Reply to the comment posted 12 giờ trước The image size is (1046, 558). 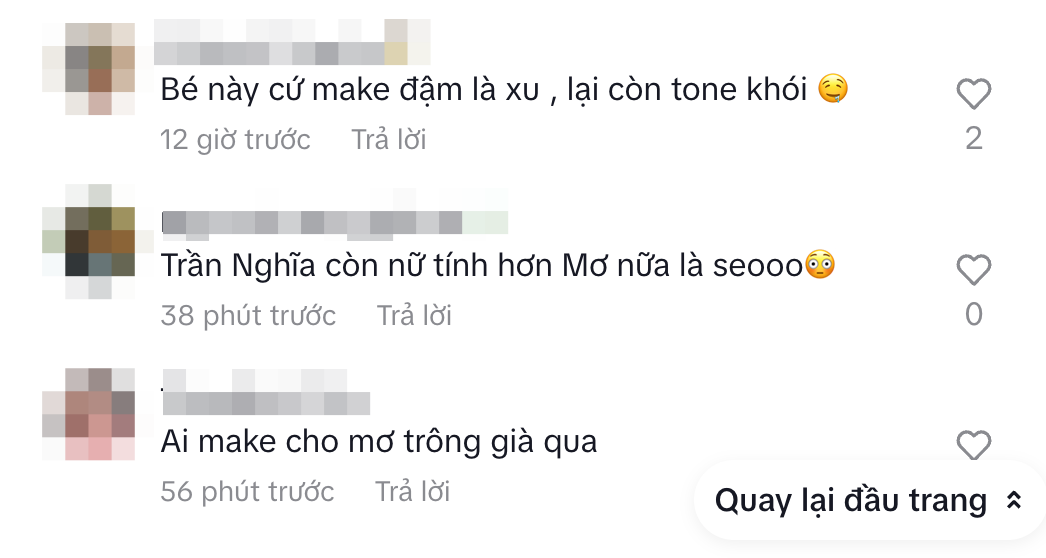389,140
